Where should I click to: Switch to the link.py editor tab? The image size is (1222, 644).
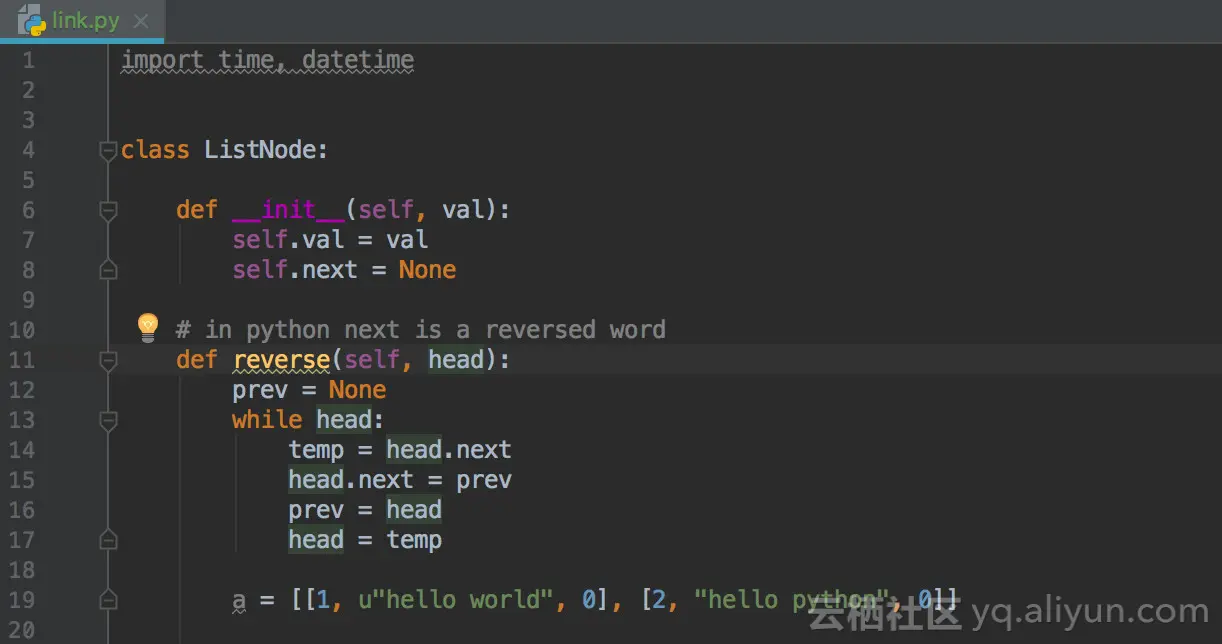(x=82, y=20)
